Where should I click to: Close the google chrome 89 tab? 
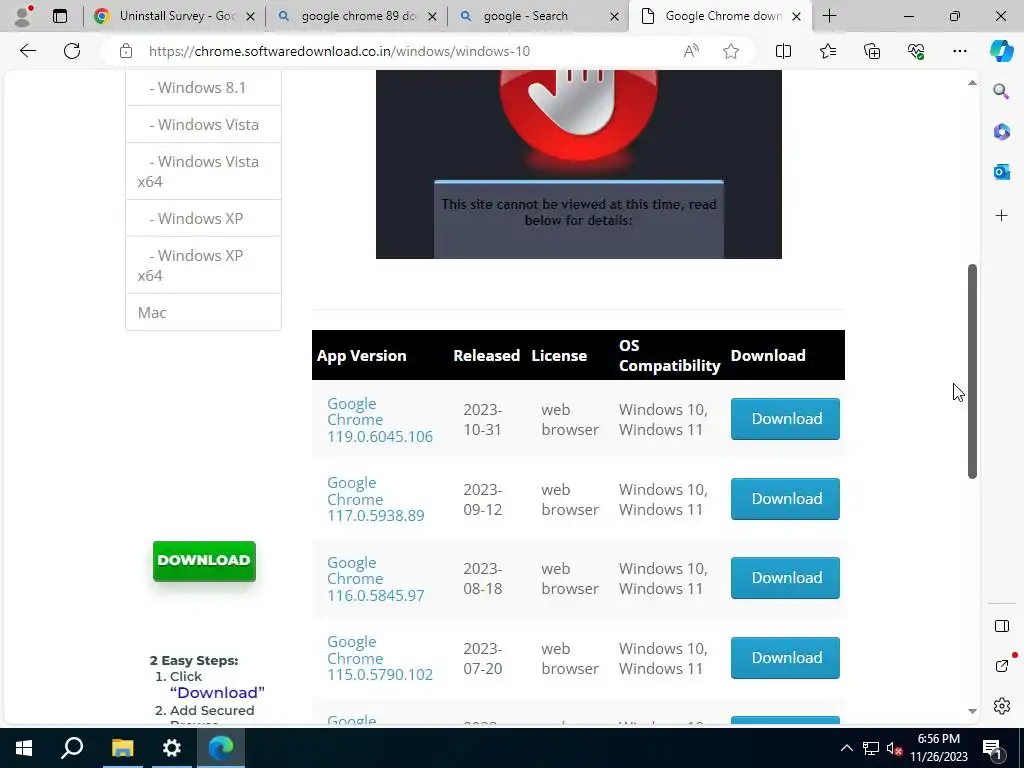(432, 17)
